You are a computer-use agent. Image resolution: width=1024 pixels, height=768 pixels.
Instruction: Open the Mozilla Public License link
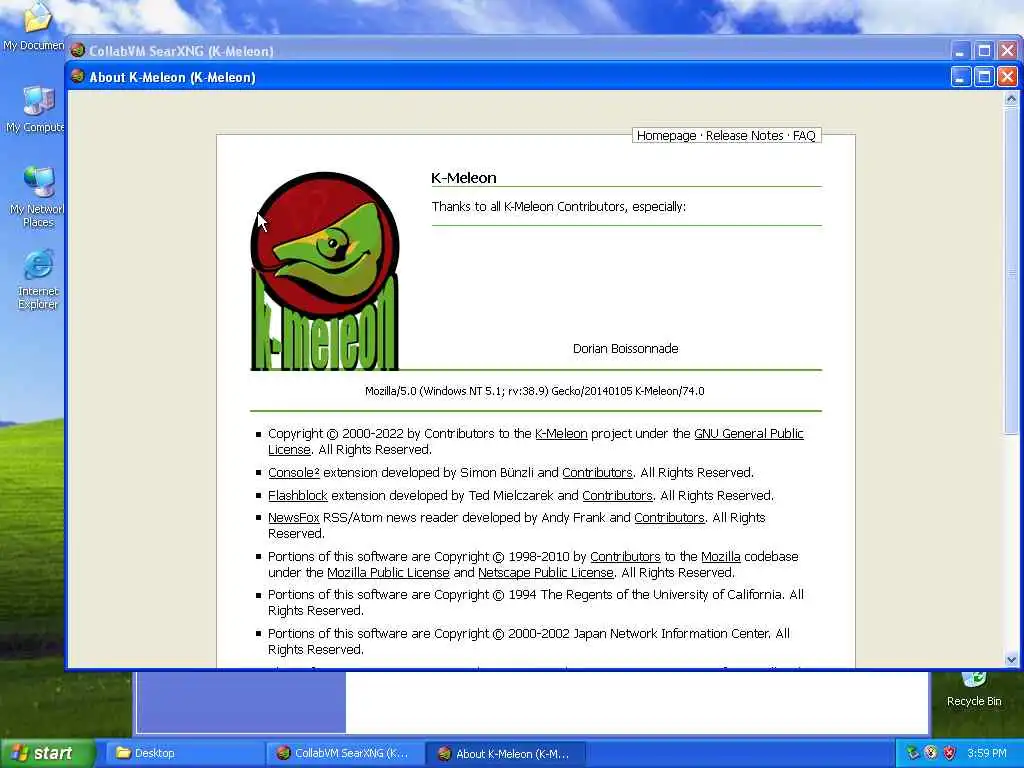tap(389, 573)
